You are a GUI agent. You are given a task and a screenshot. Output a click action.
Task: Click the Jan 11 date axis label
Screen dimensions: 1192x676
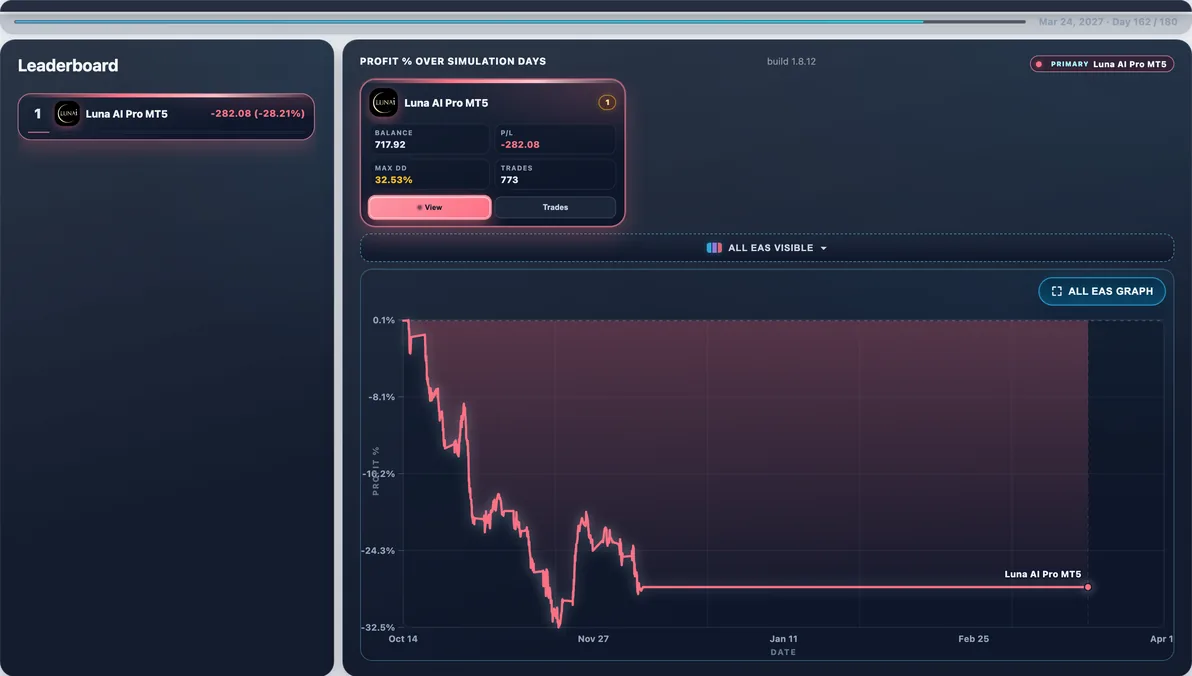point(783,639)
